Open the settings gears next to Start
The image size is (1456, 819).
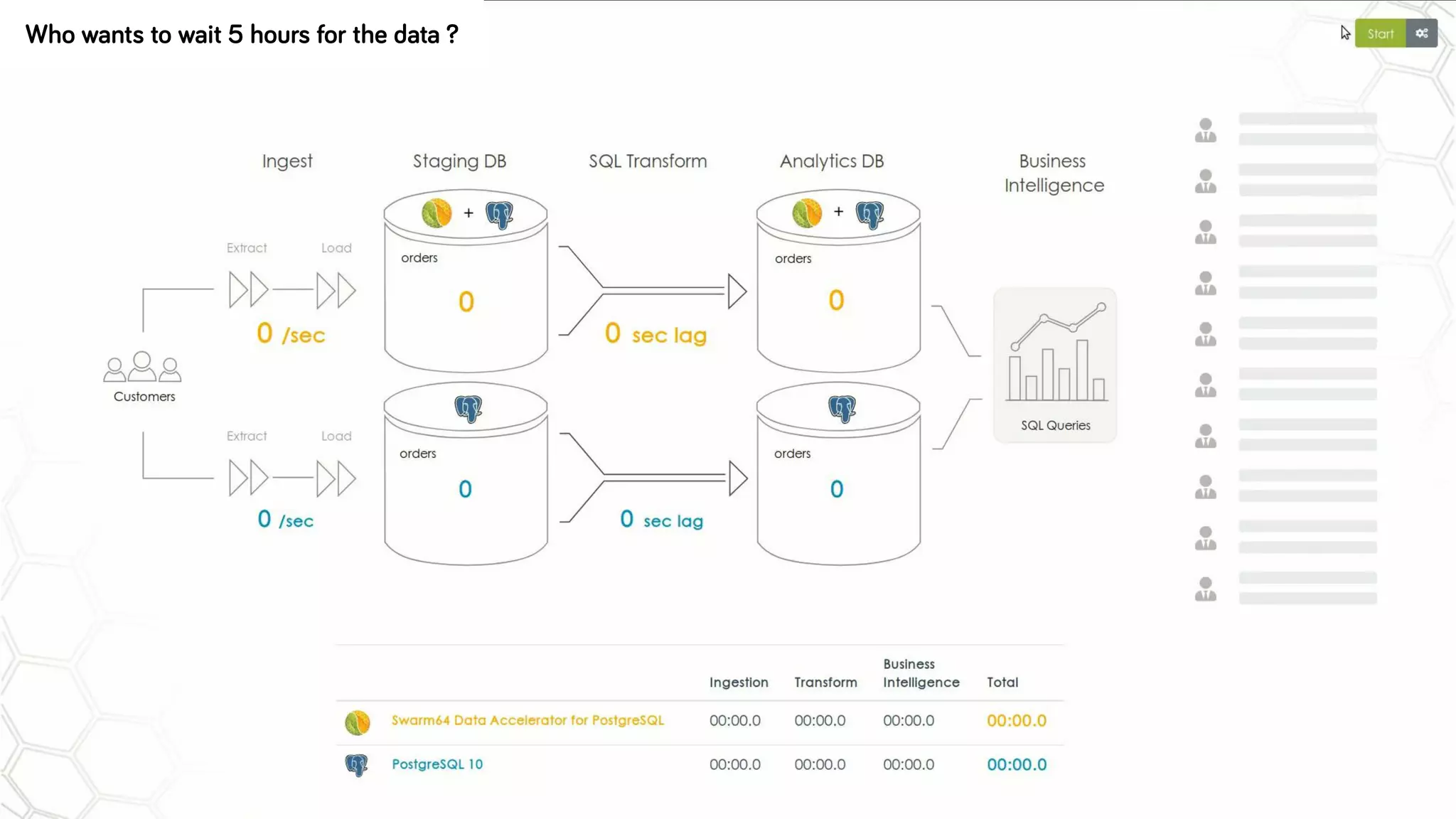(x=1421, y=33)
